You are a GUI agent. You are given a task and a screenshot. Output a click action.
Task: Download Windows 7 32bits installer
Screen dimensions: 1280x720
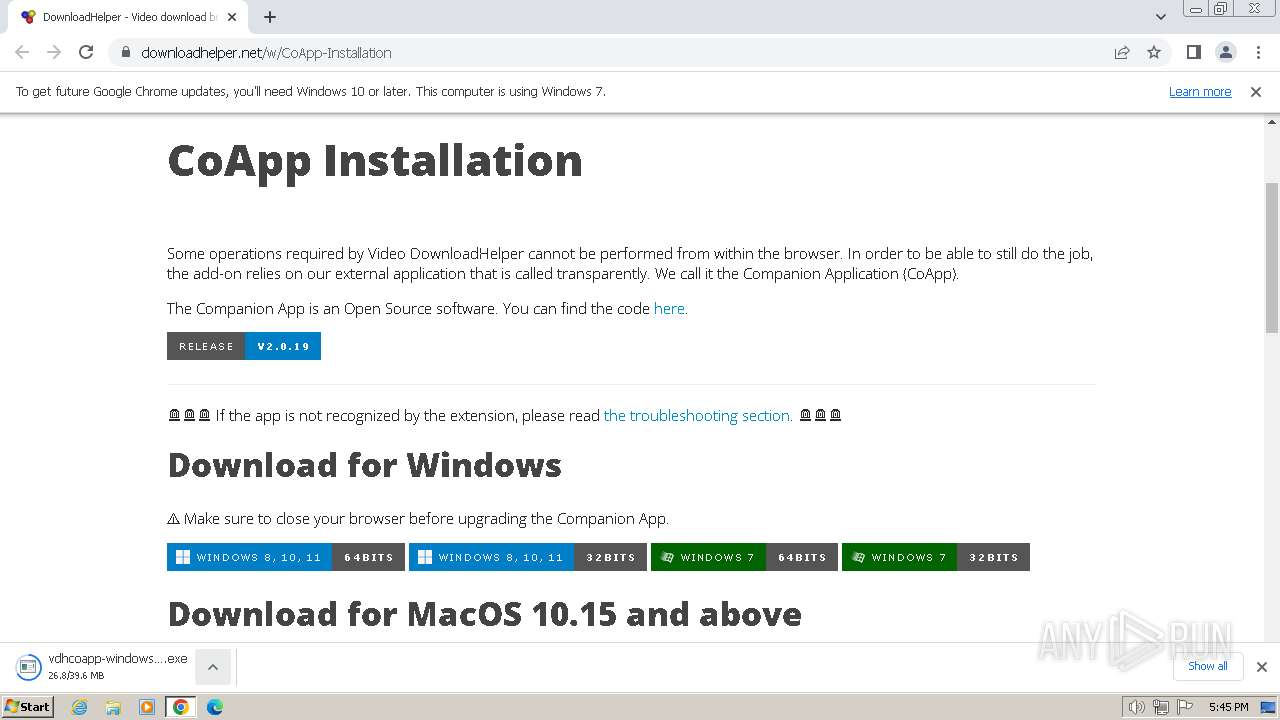coord(936,557)
